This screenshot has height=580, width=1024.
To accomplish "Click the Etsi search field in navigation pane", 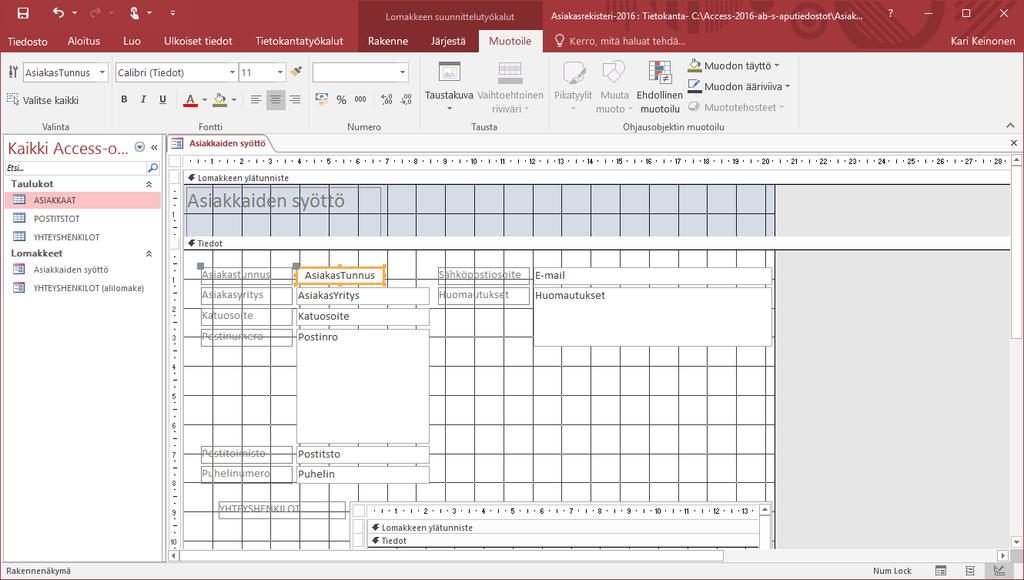I will tap(75, 168).
